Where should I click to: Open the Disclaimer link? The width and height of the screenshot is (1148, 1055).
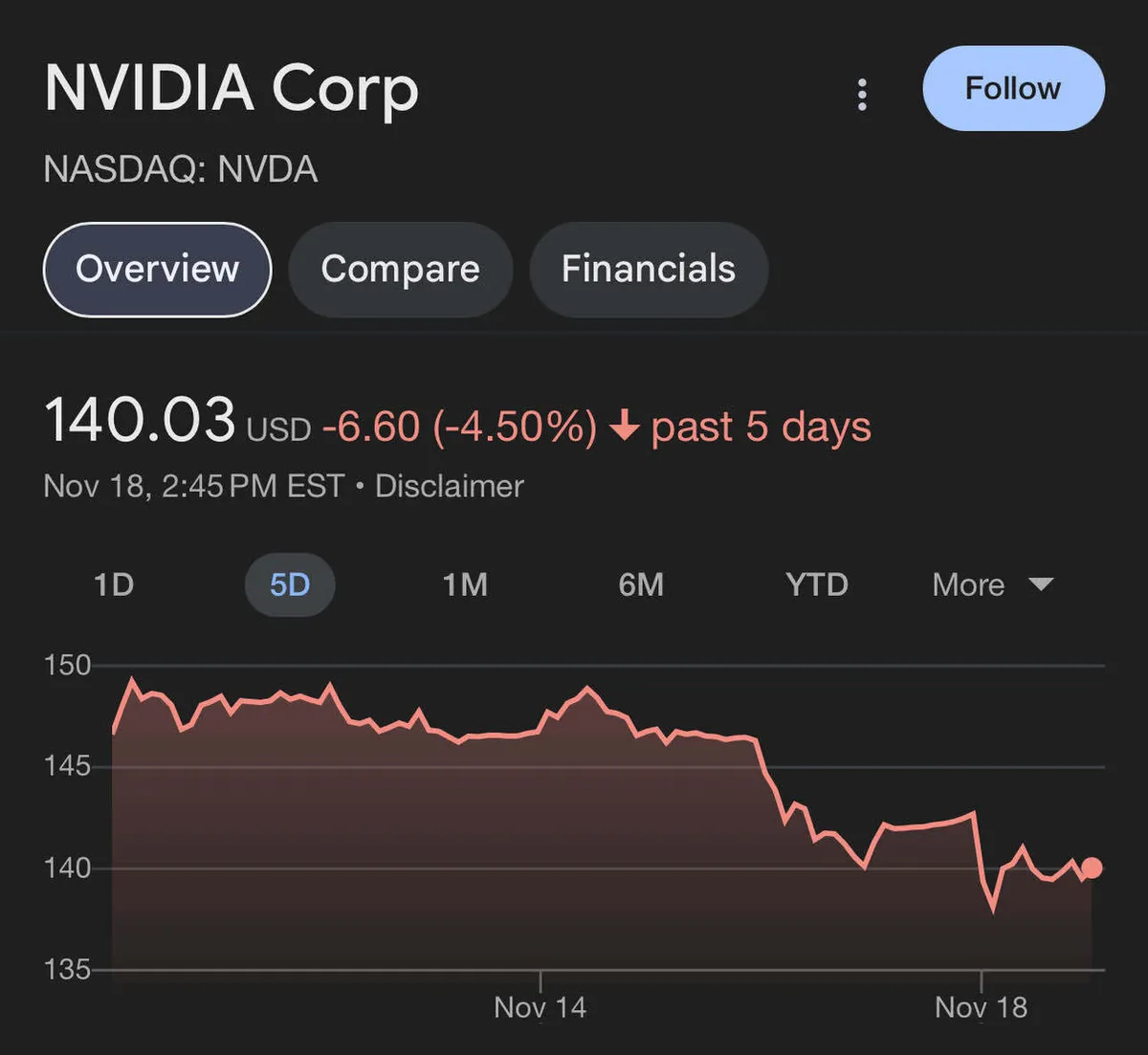point(449,486)
